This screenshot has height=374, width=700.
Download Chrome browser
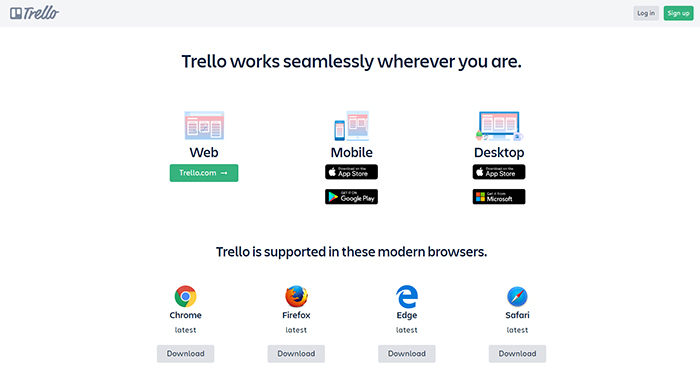(185, 353)
